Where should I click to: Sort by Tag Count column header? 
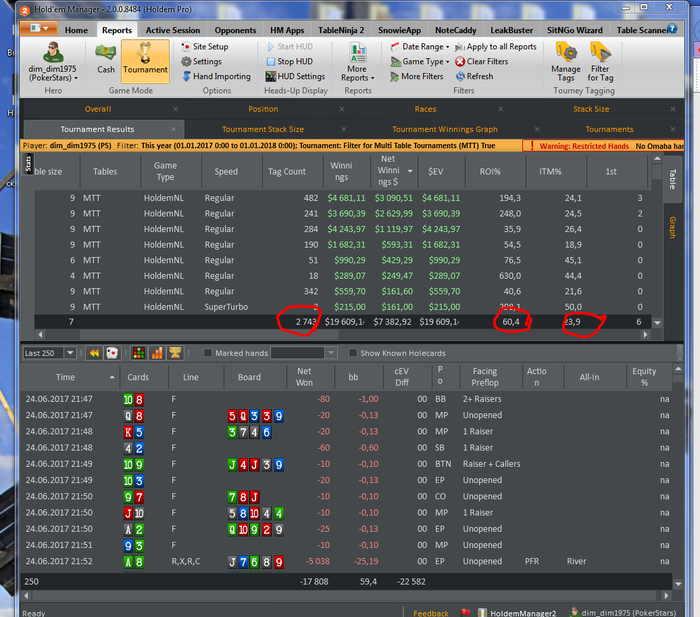point(287,171)
